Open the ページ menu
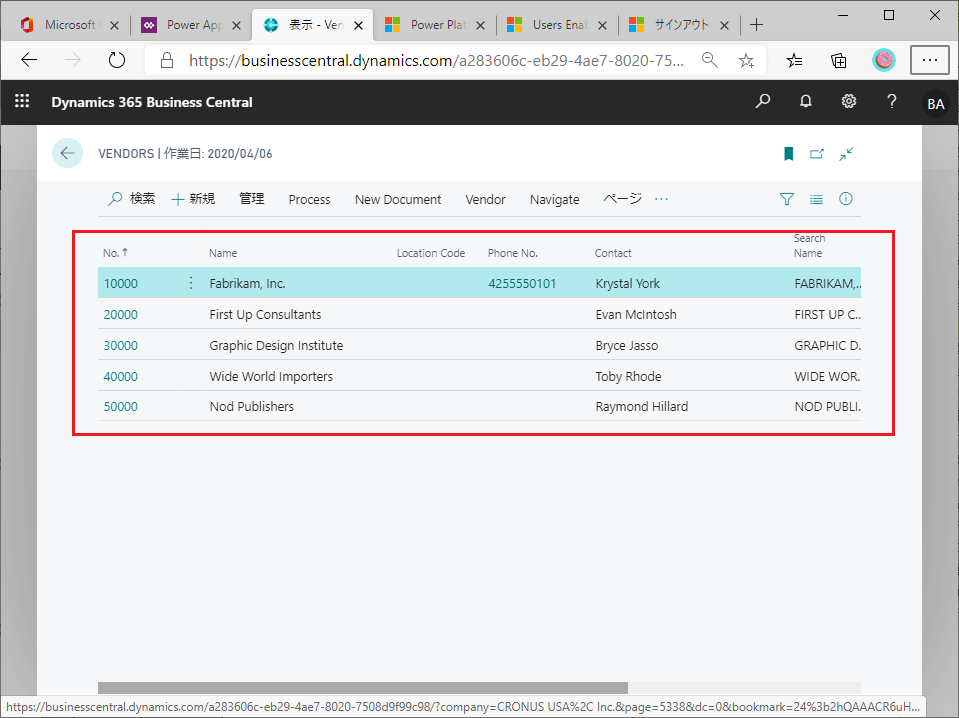 pos(623,199)
